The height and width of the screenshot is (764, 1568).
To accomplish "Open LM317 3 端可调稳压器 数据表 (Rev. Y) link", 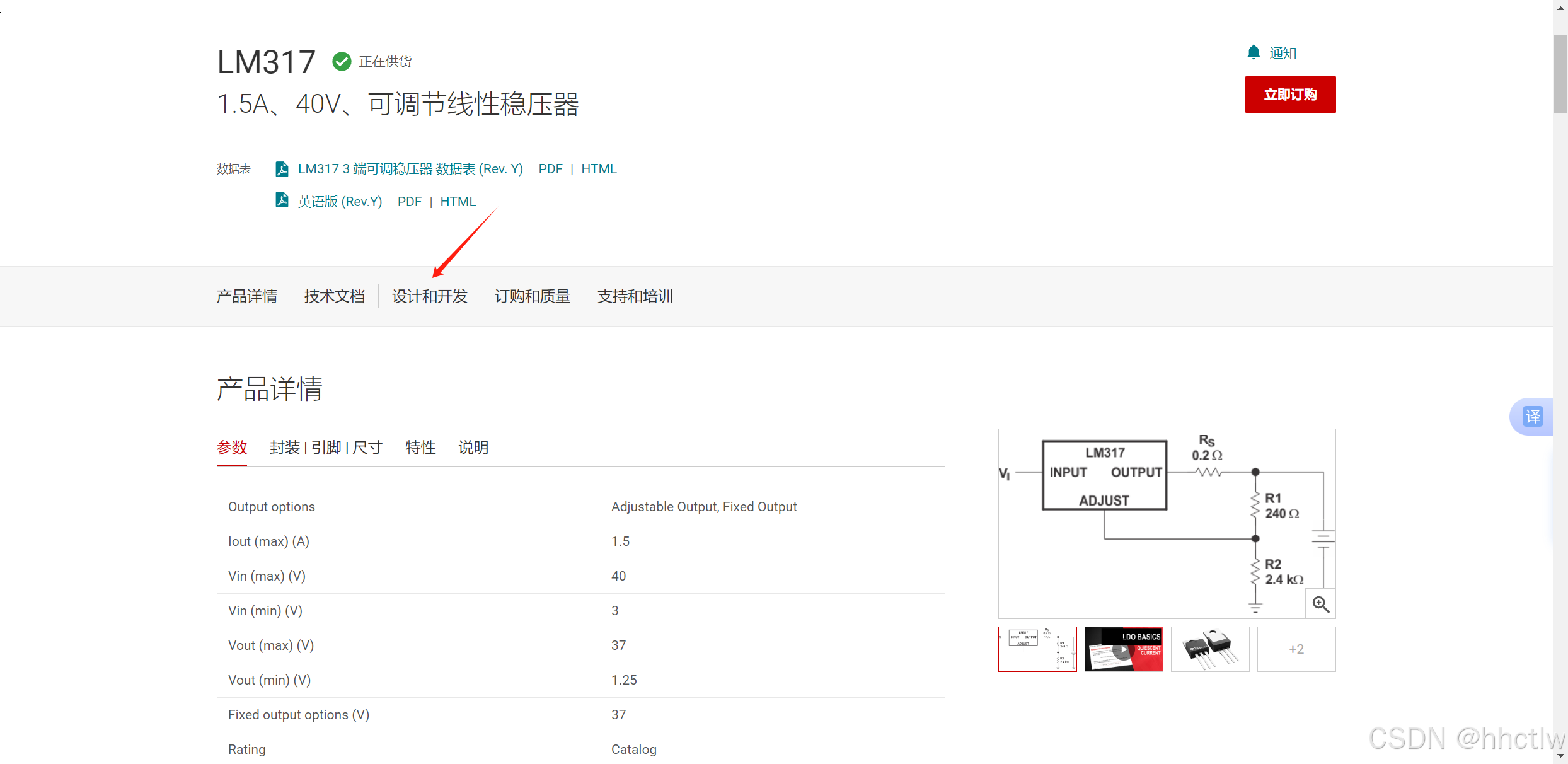I will 410,169.
